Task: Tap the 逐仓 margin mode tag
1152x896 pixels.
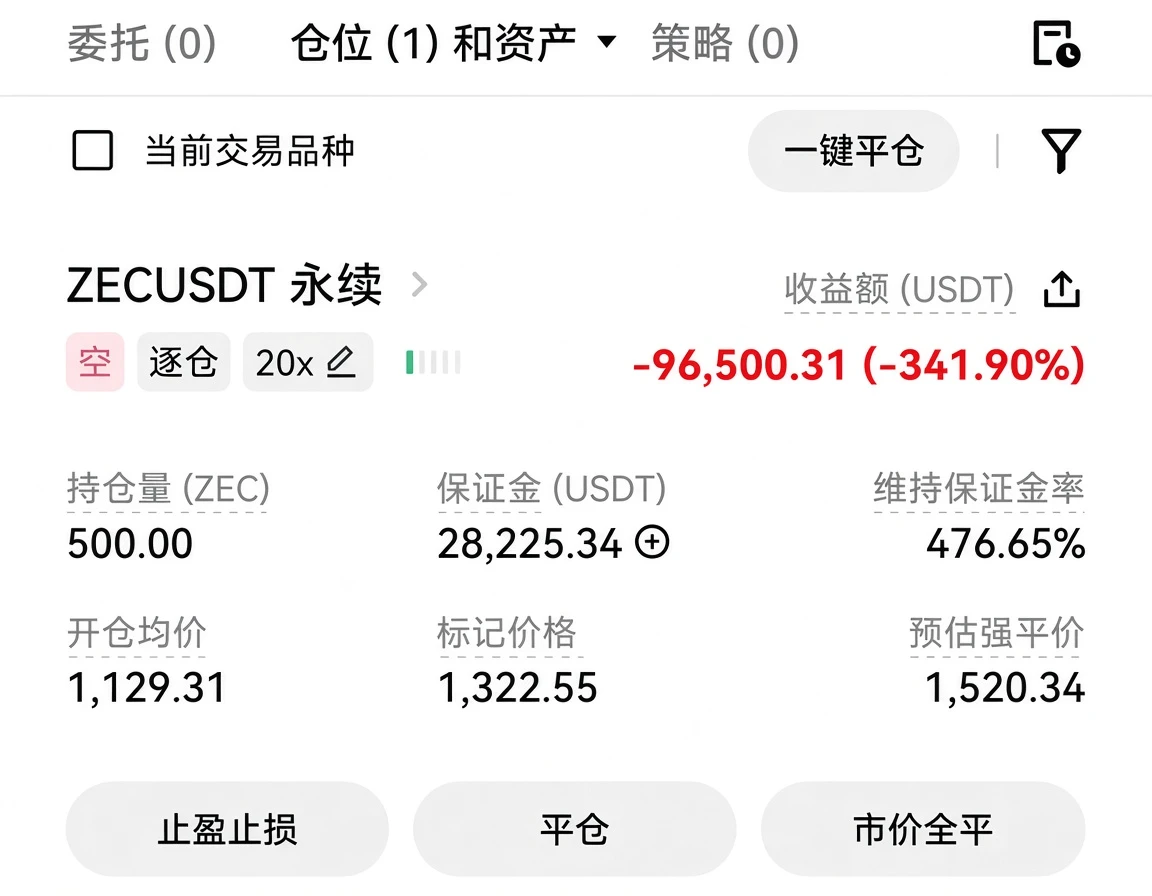Action: [184, 362]
